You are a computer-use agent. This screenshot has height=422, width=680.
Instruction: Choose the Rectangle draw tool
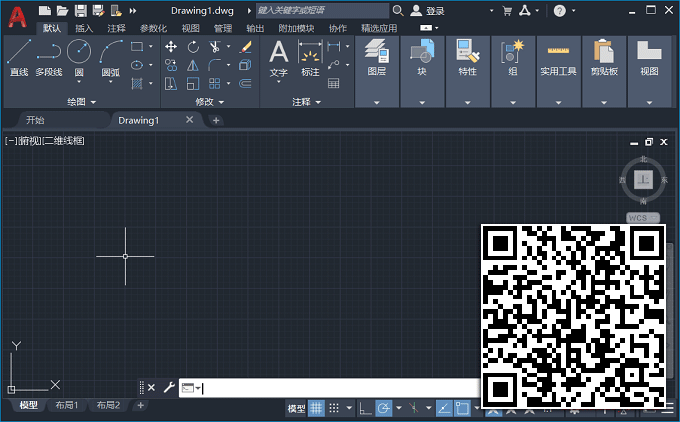(x=137, y=46)
